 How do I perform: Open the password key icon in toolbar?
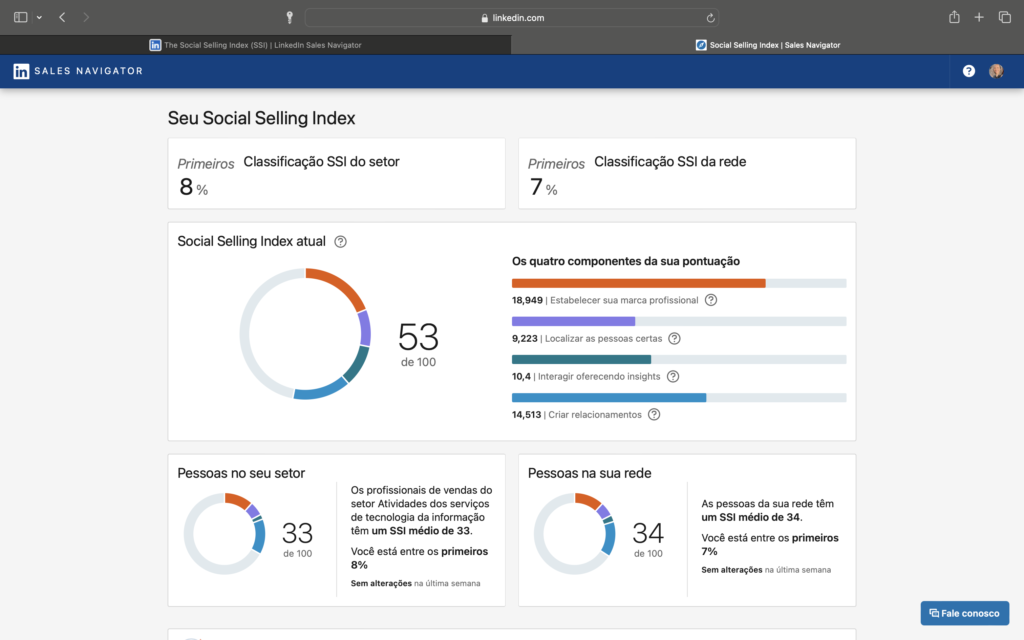(289, 18)
